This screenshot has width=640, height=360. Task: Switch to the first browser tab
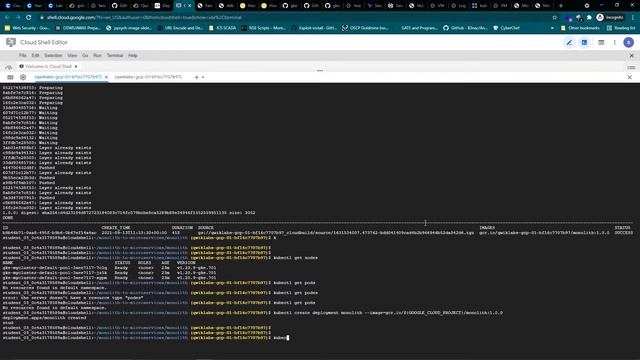pyautogui.click(x=13, y=6)
